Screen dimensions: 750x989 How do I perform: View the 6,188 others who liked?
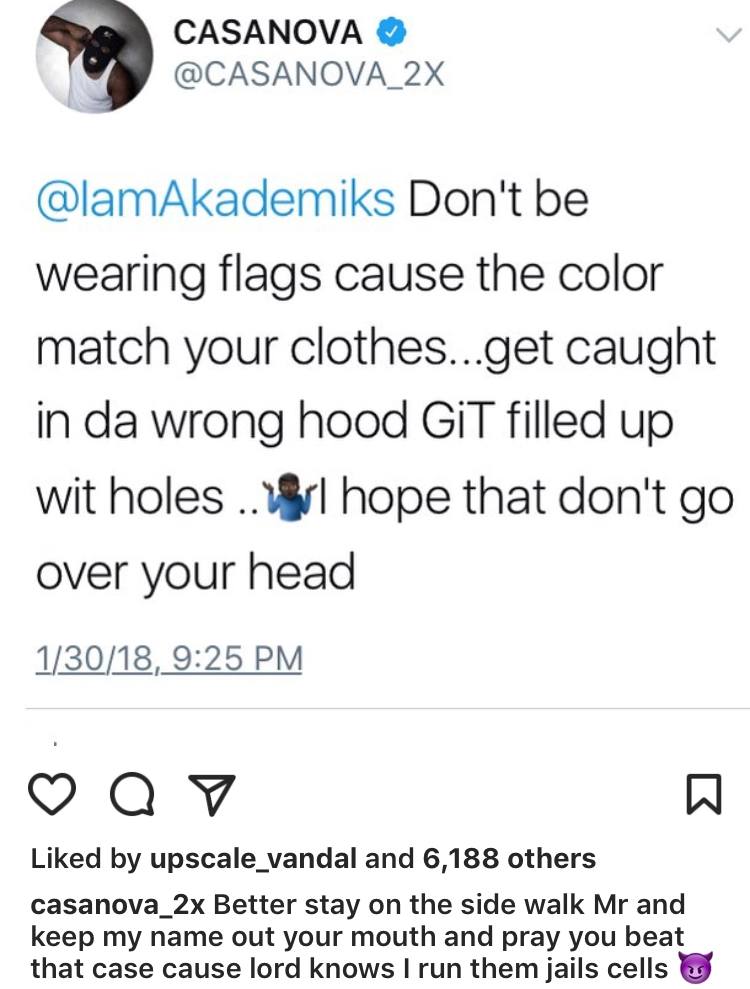pyautogui.click(x=510, y=858)
